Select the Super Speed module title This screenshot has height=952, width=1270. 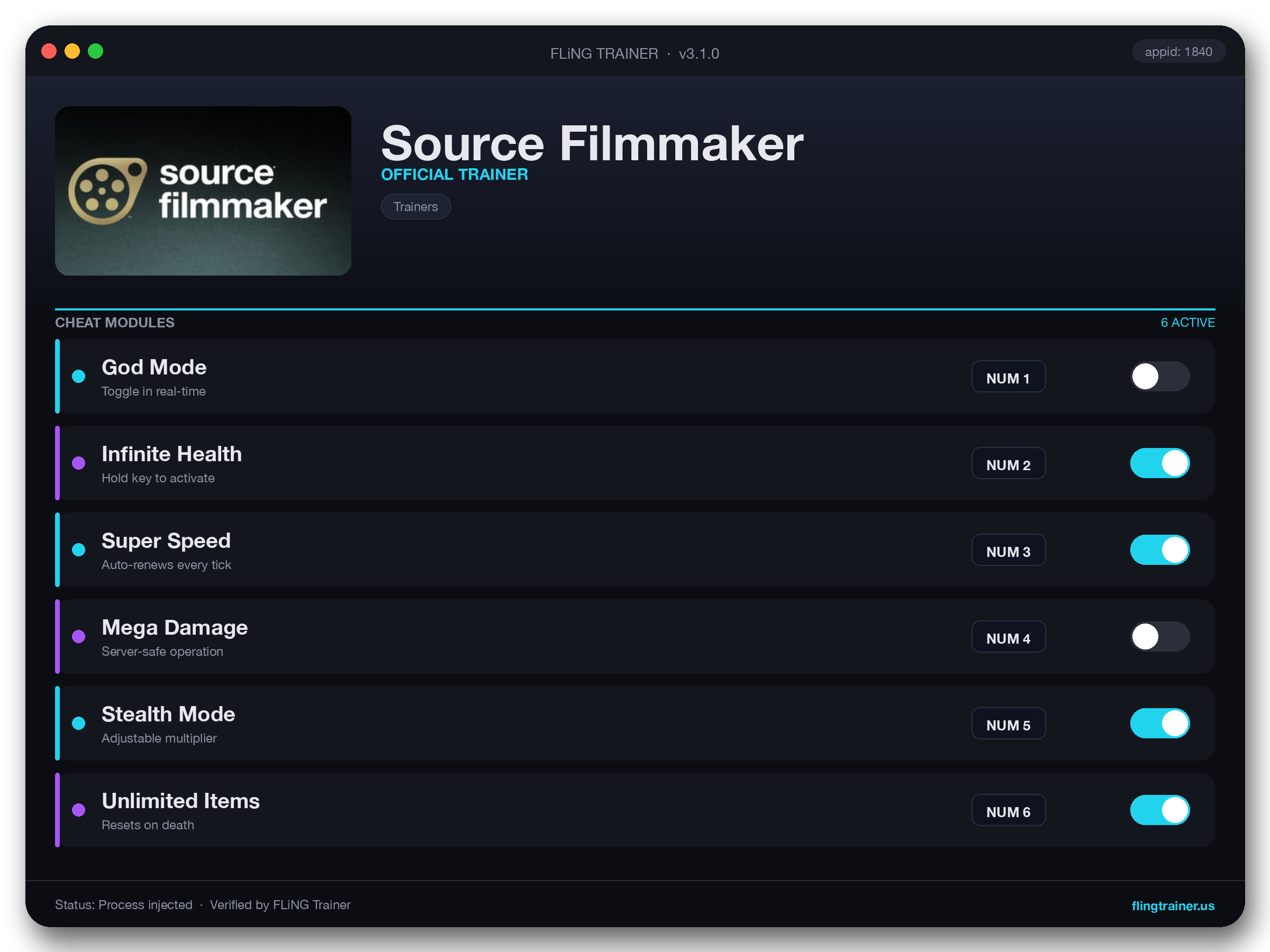pos(166,541)
